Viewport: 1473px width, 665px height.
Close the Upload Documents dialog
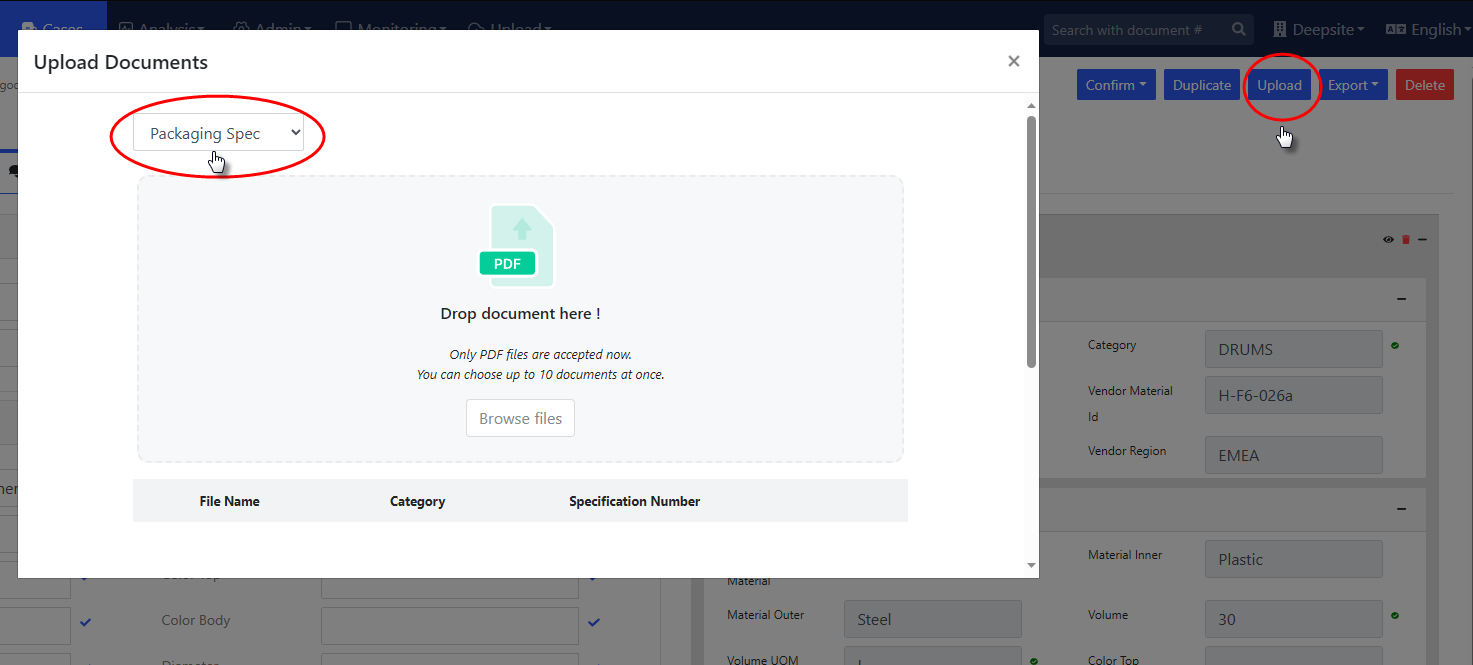point(1013,61)
